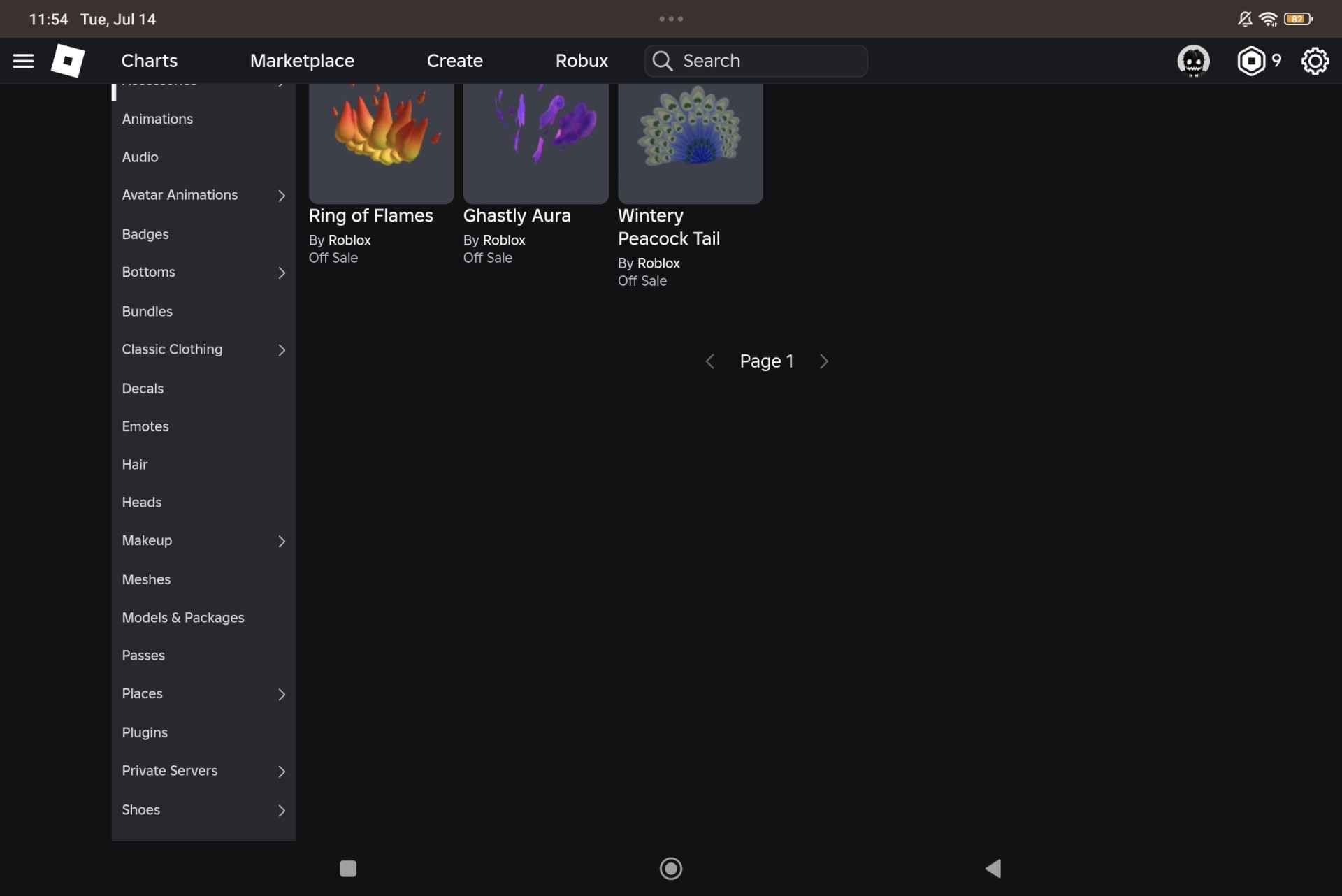Open the Ring of Flames title
Viewport: 1342px width, 896px height.
(x=370, y=215)
